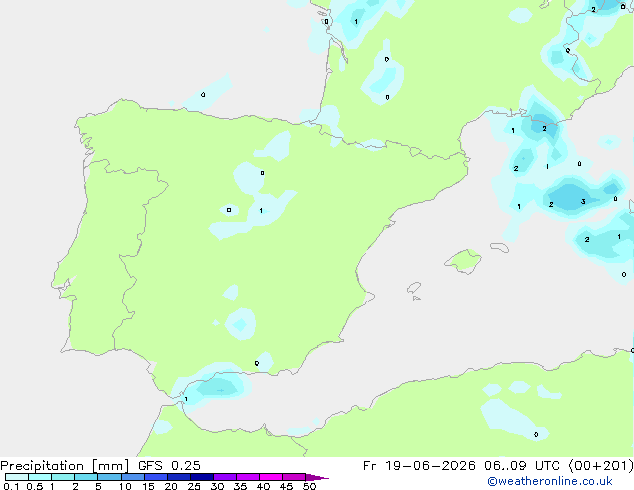Select the 35–40 mm violet legend swatch
Viewport: 634px width, 490px height.
[x=247, y=477]
